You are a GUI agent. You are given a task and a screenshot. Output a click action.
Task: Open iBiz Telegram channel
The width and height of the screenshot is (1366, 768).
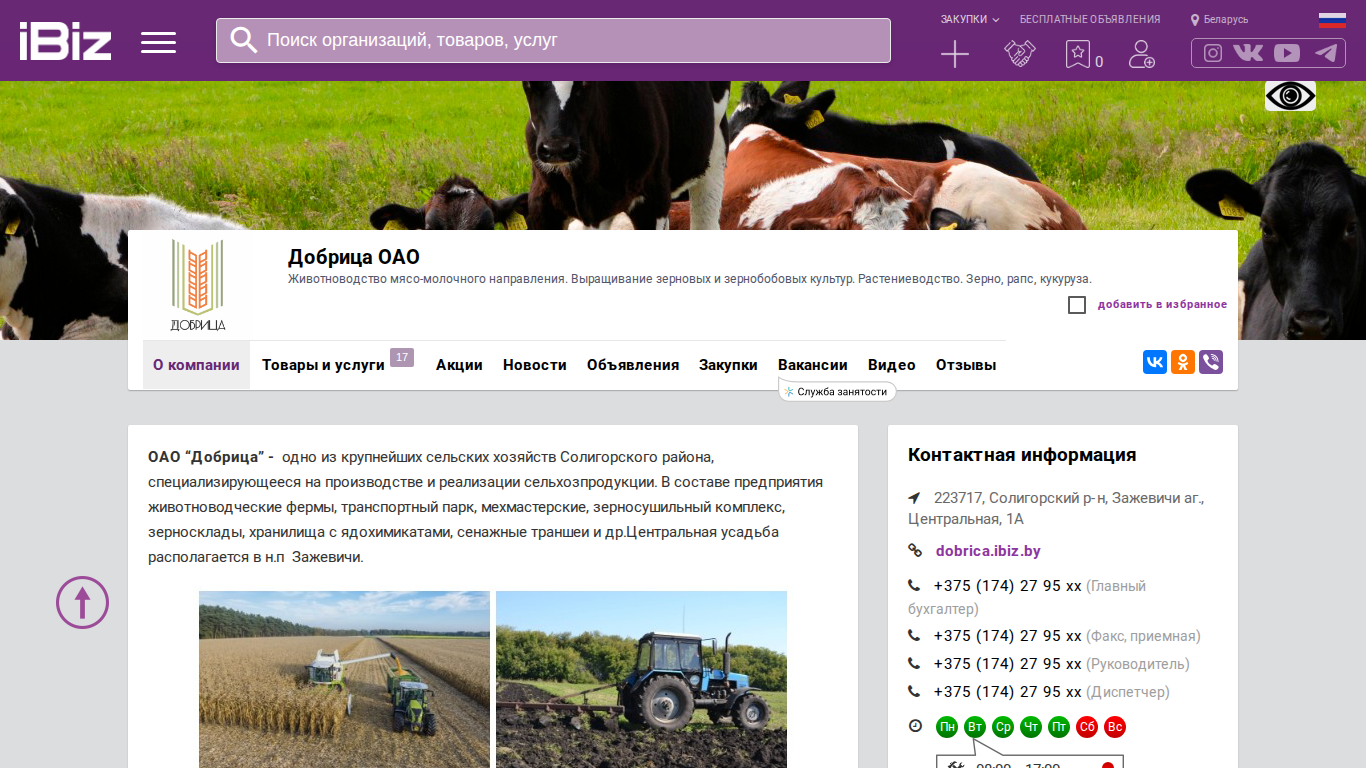(x=1326, y=53)
